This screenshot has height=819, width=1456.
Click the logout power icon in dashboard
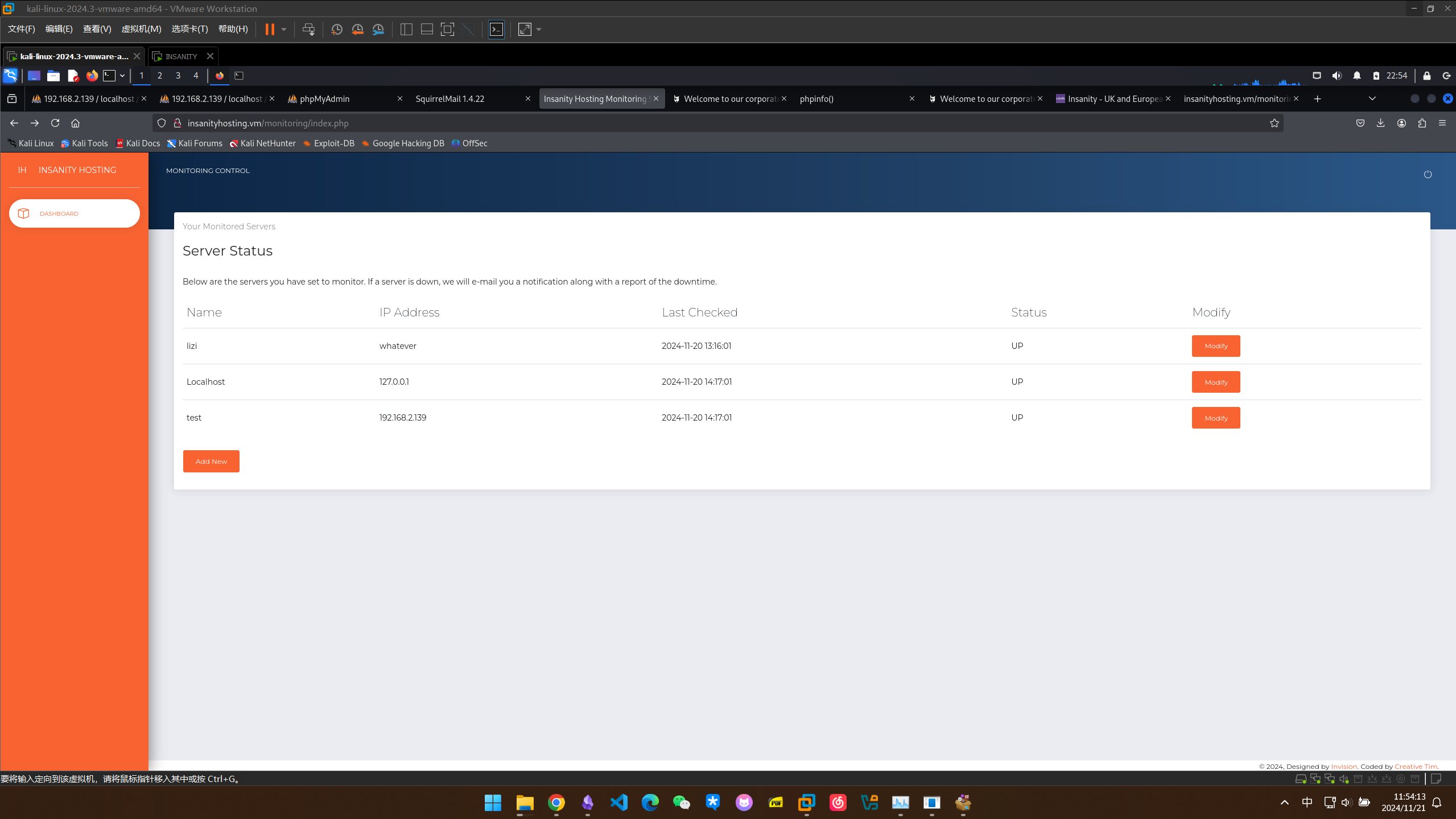[x=1427, y=174]
